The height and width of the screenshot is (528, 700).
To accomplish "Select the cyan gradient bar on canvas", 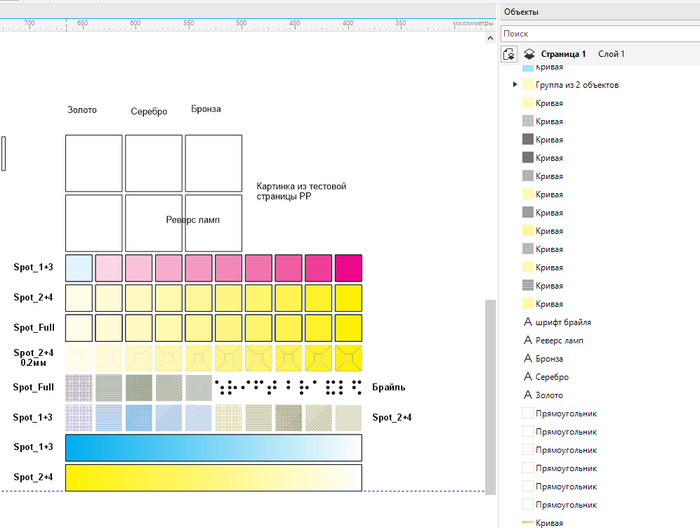I will [x=213, y=447].
